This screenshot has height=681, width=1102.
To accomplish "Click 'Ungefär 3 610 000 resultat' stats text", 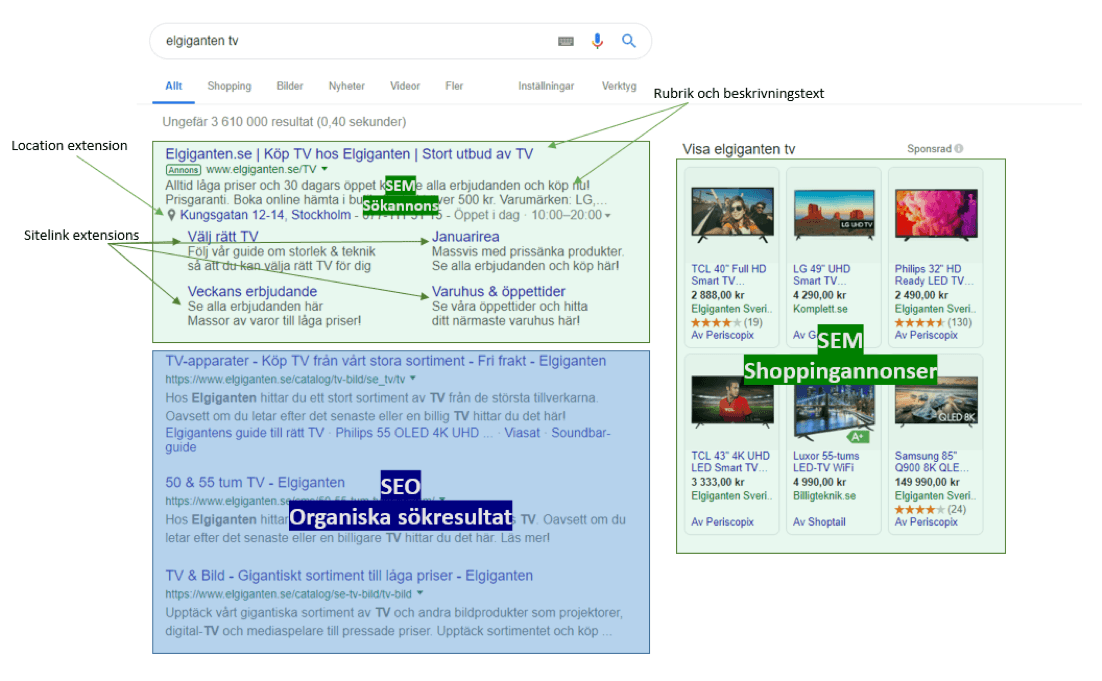I will (x=284, y=122).
